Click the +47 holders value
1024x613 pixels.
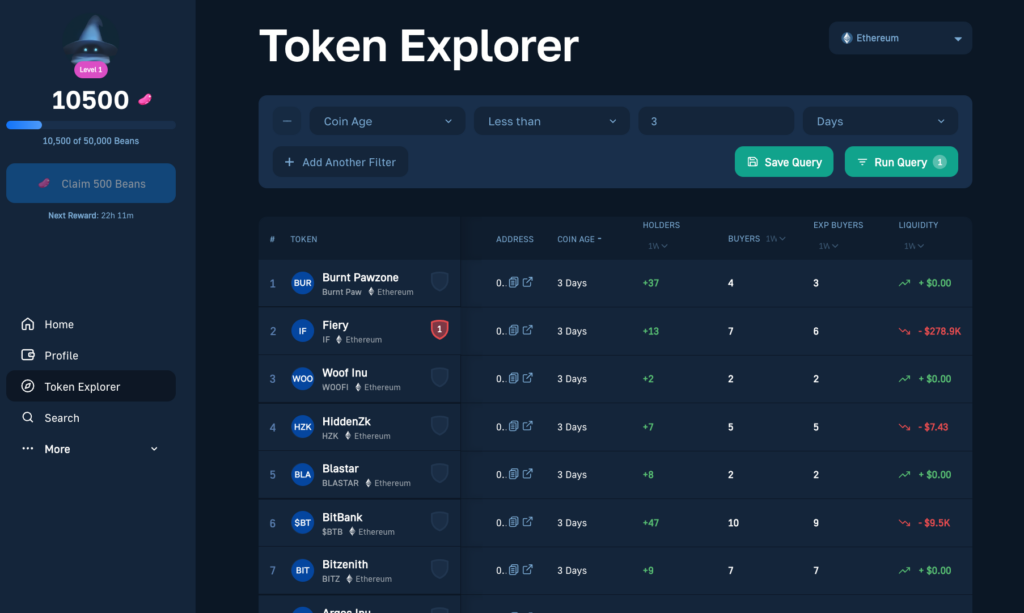(650, 523)
